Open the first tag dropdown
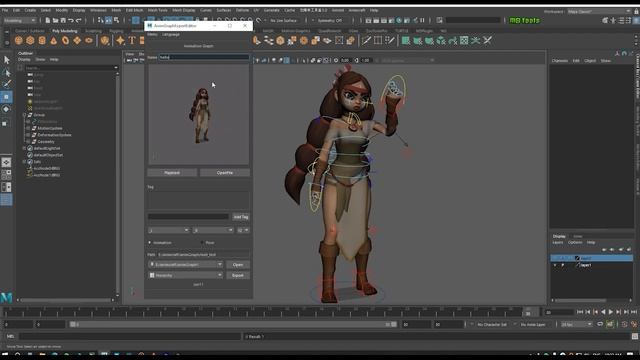This screenshot has height=360, width=640. click(169, 230)
